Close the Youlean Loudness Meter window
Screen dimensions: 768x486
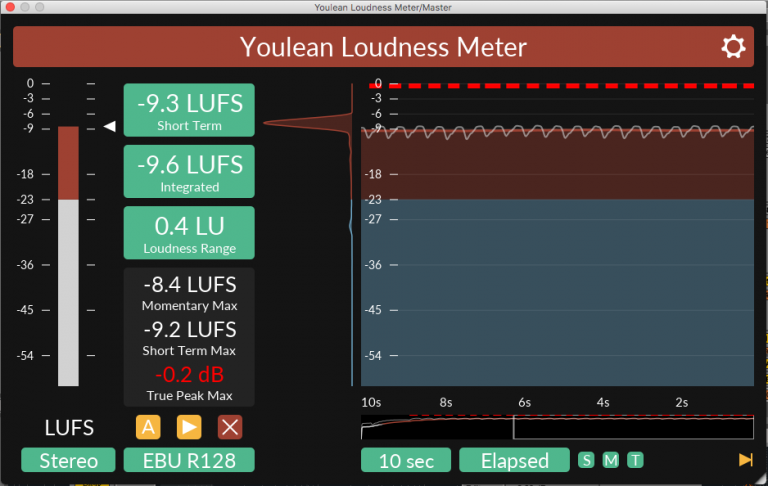point(10,7)
